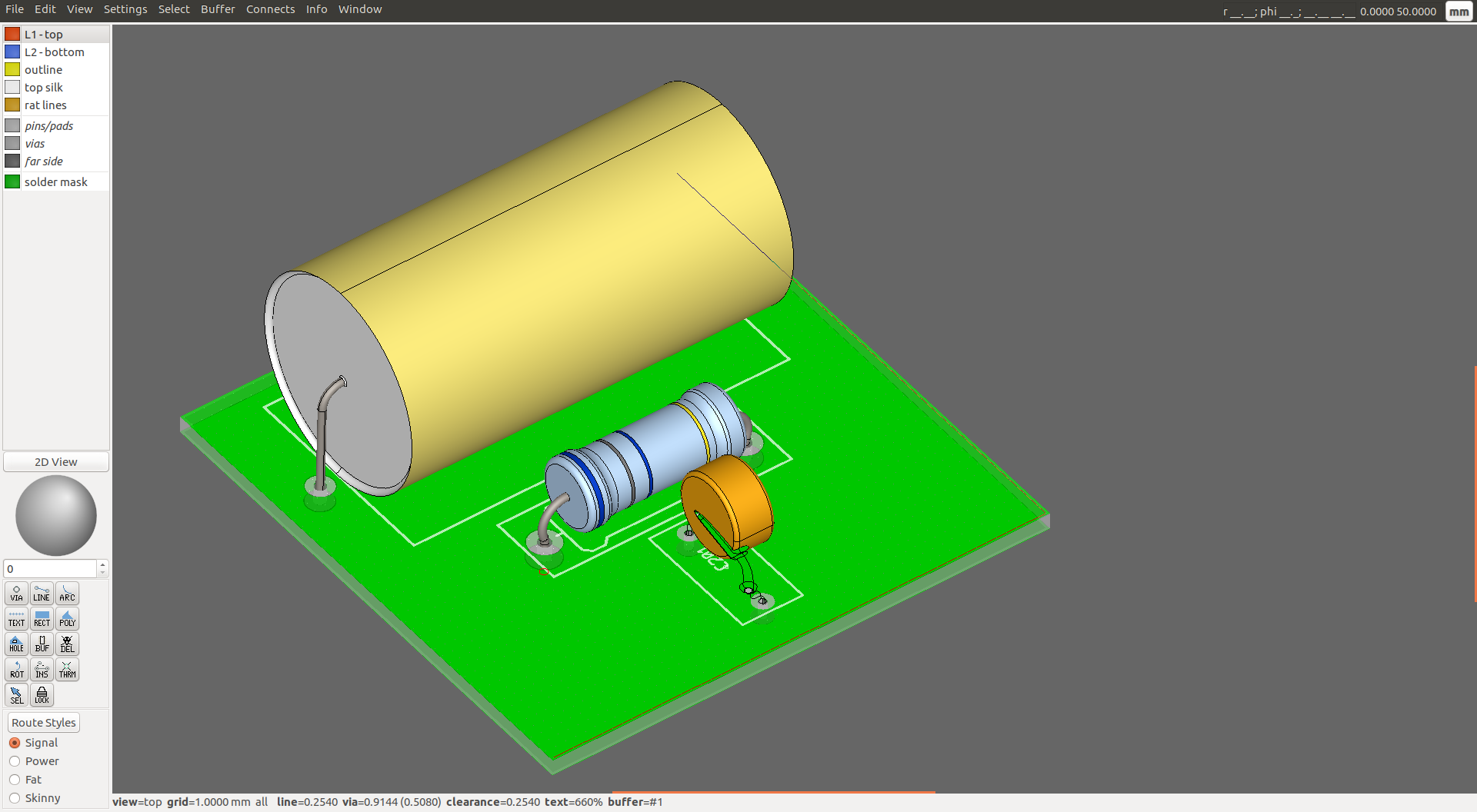Viewport: 1477px width, 812px height.
Task: Select the outline layer name
Action: click(x=43, y=70)
